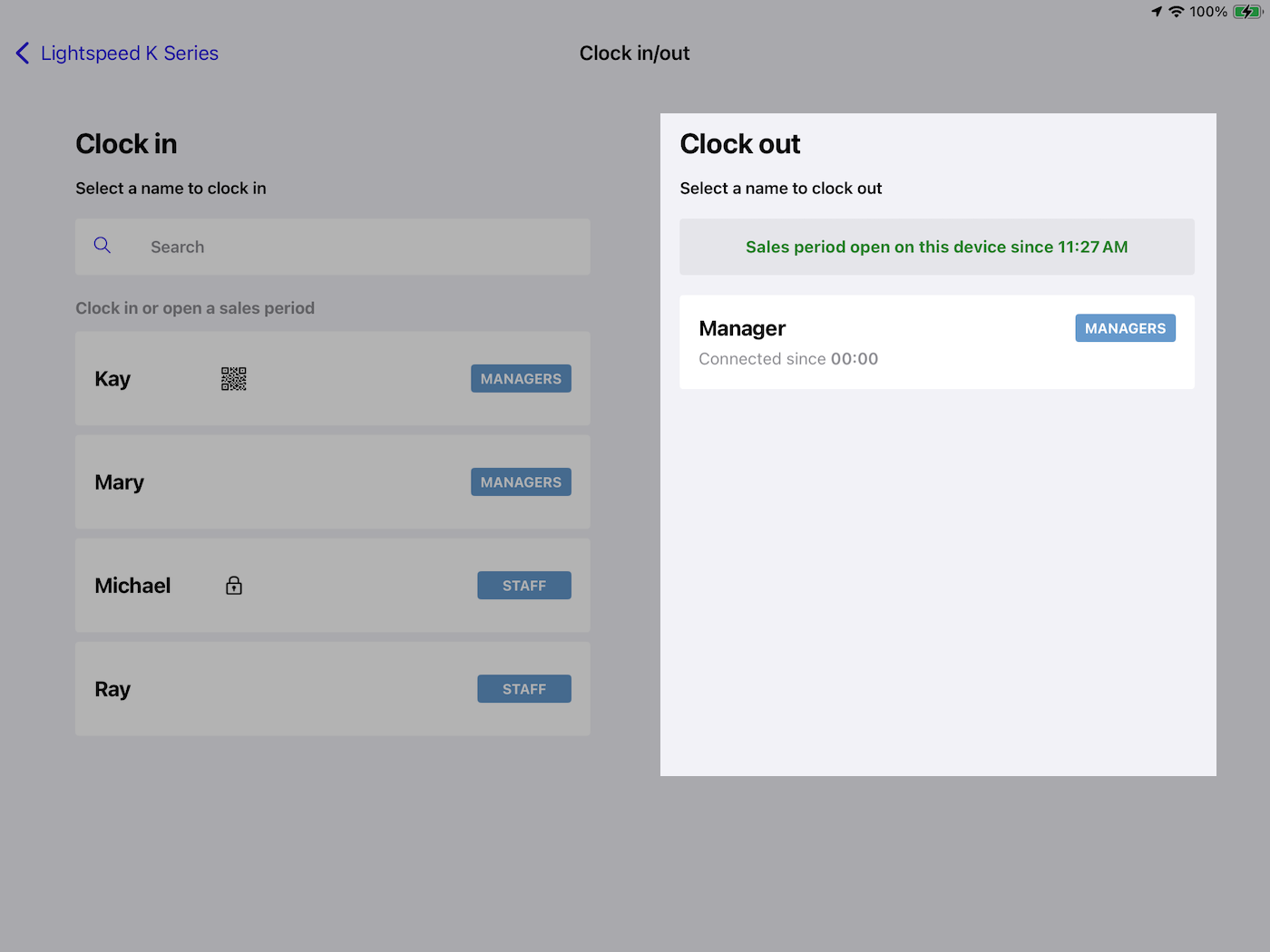The image size is (1270, 952).
Task: Click the MANAGERS badge on Kay's row
Action: click(x=521, y=378)
